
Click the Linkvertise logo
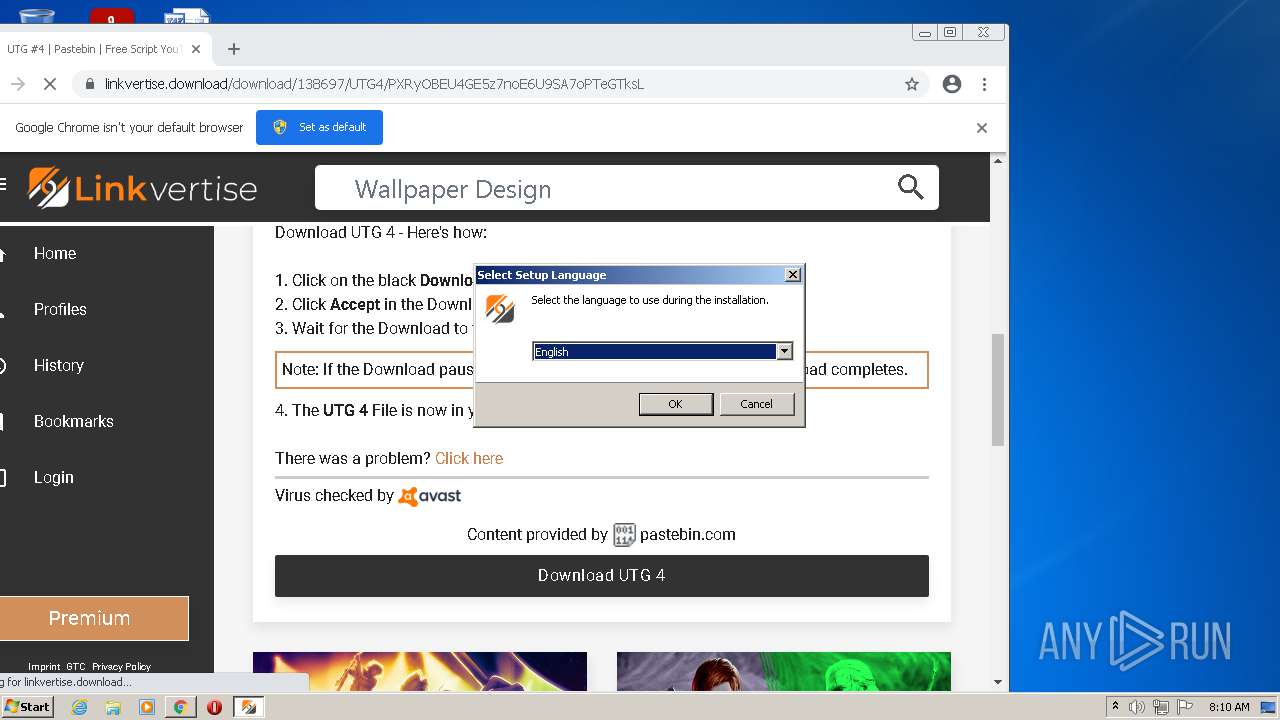point(142,188)
